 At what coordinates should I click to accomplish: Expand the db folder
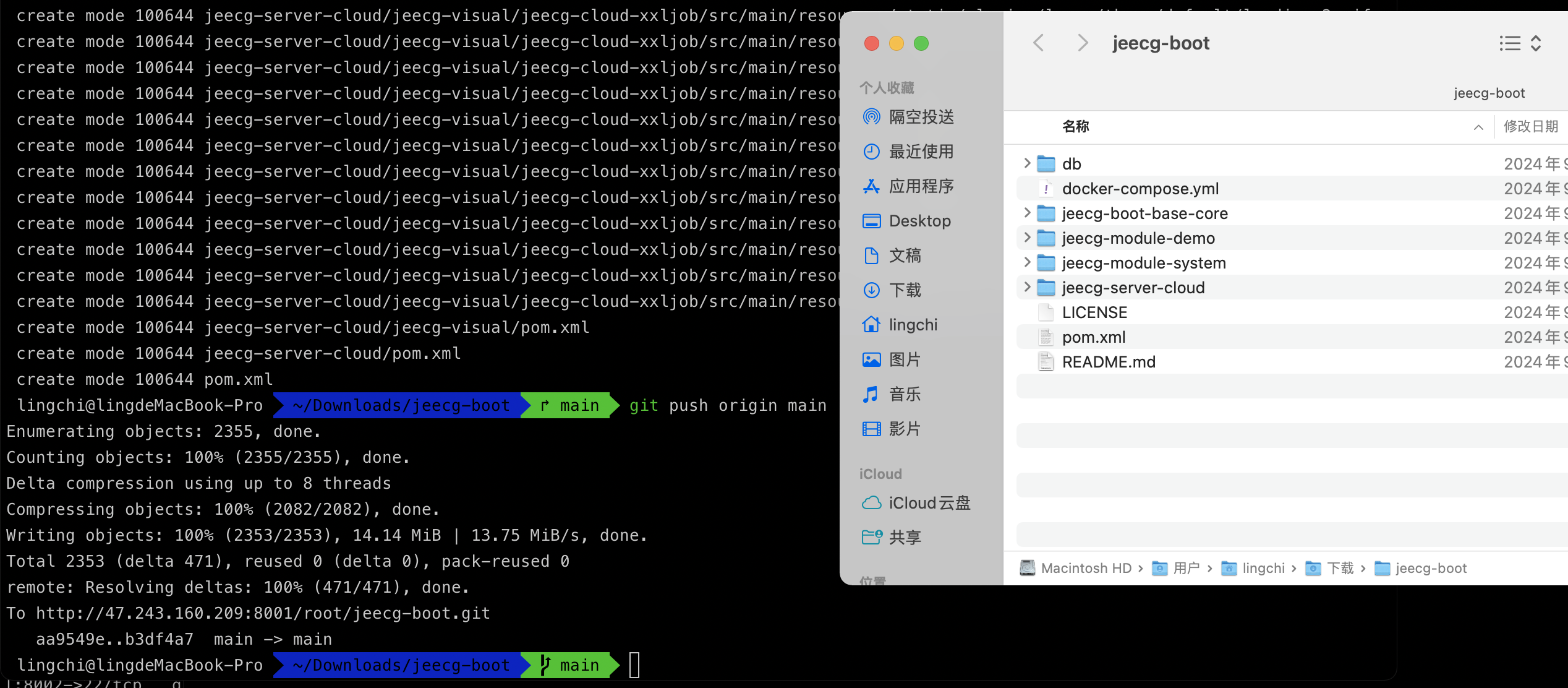coord(1026,163)
